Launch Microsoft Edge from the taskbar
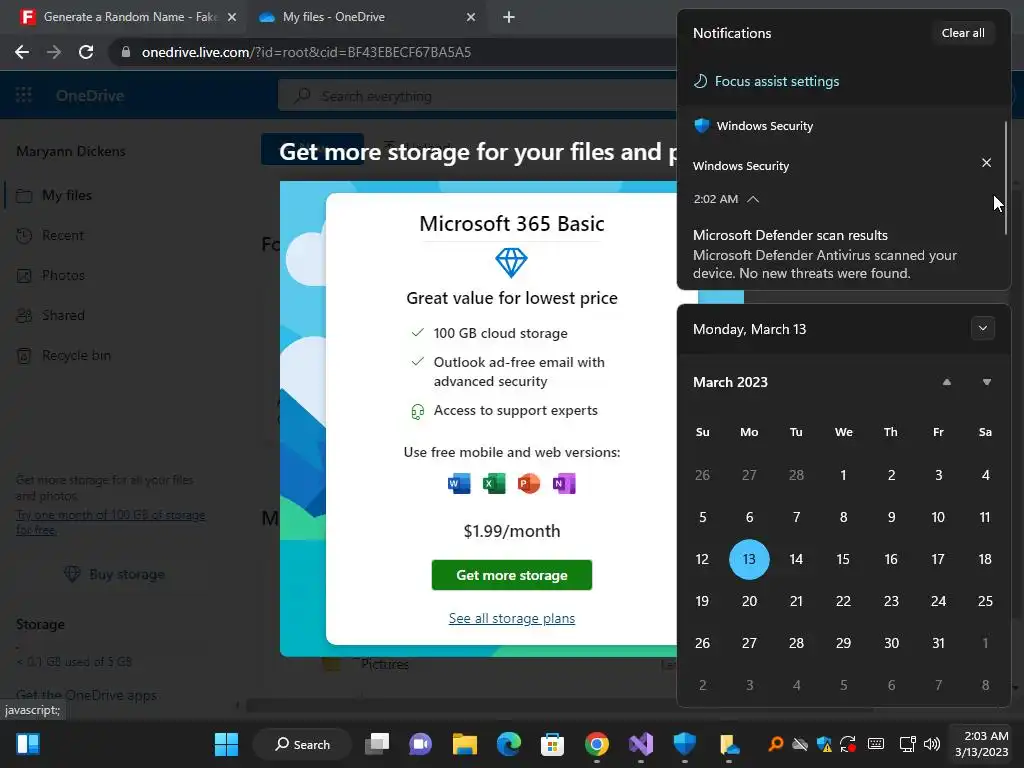Image resolution: width=1024 pixels, height=768 pixels. pyautogui.click(x=509, y=744)
